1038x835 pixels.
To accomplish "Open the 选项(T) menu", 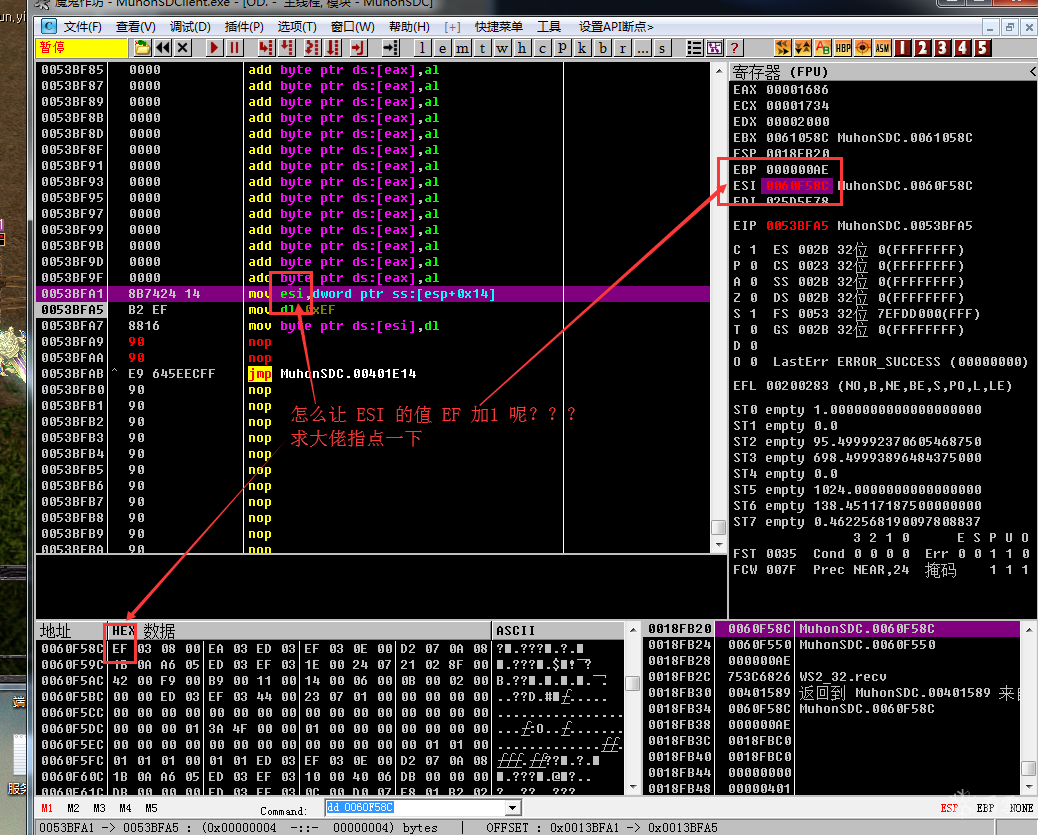I will (x=297, y=26).
